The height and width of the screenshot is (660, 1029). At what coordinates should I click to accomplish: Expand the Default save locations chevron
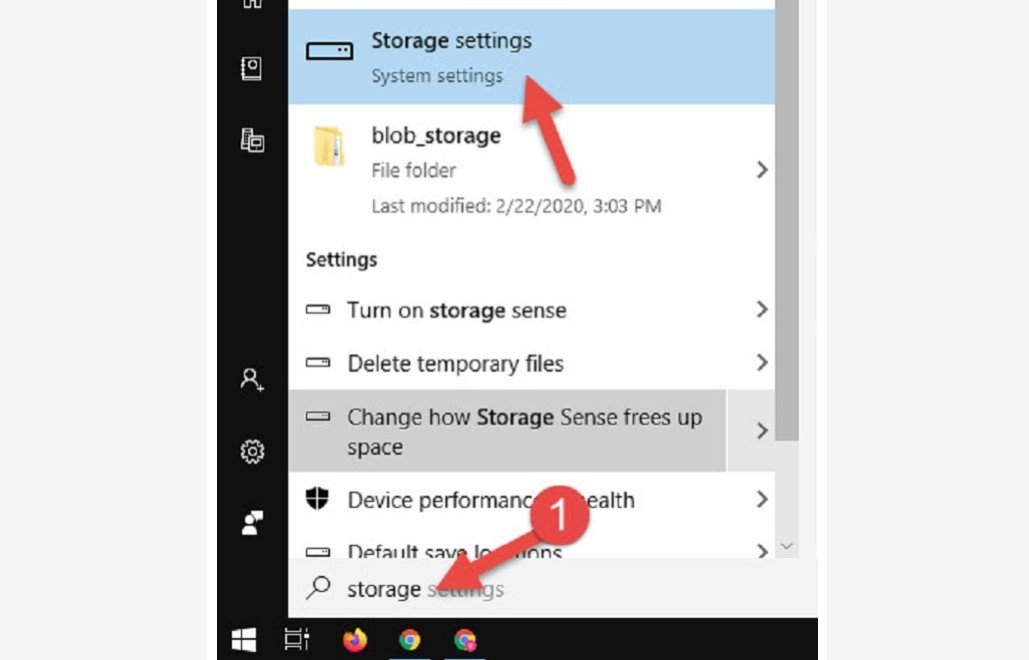[x=763, y=552]
